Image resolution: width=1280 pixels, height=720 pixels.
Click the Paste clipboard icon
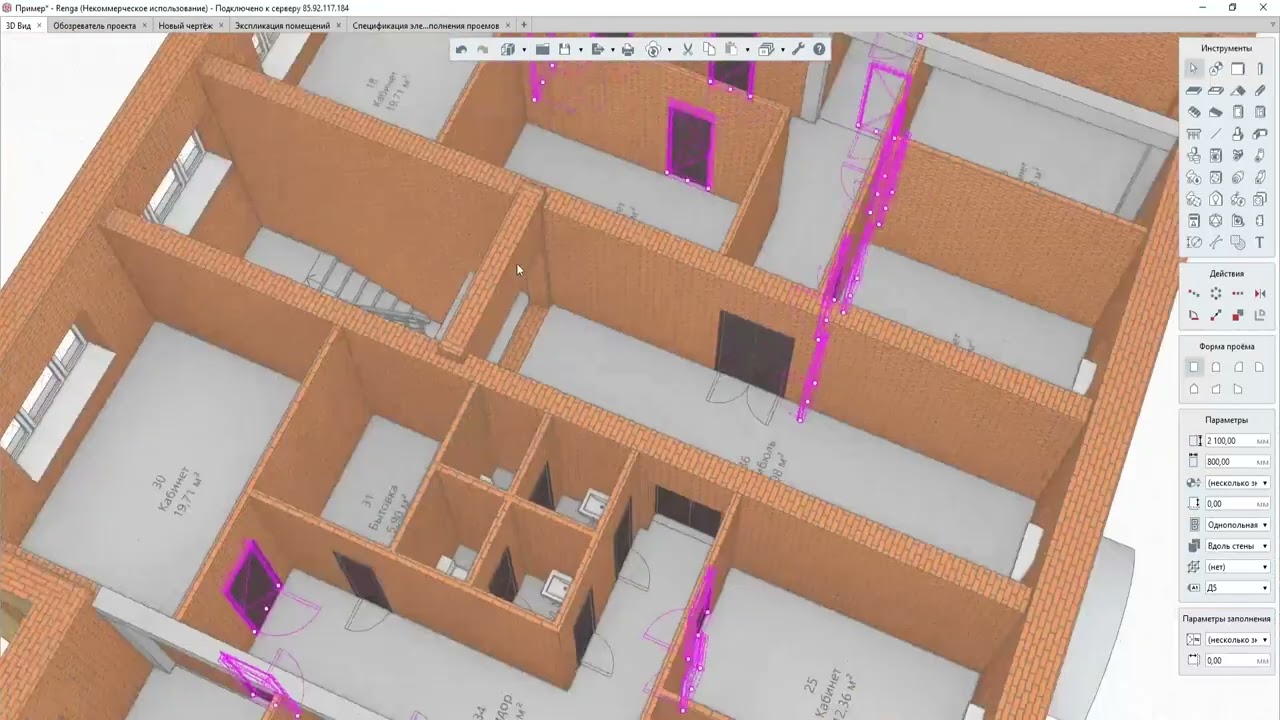pos(731,49)
